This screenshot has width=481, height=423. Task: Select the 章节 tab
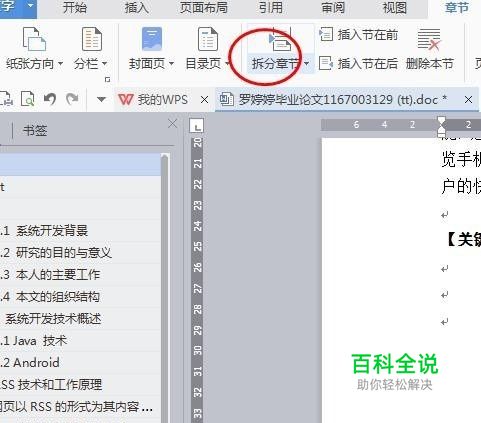[x=457, y=8]
